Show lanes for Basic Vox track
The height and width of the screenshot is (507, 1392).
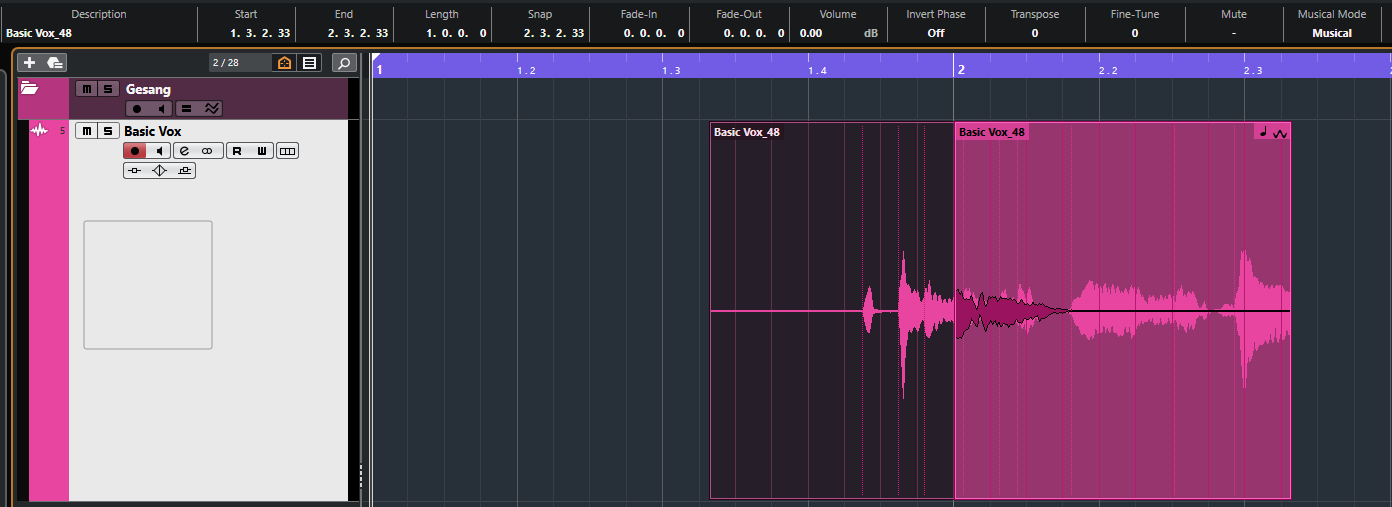coord(288,151)
